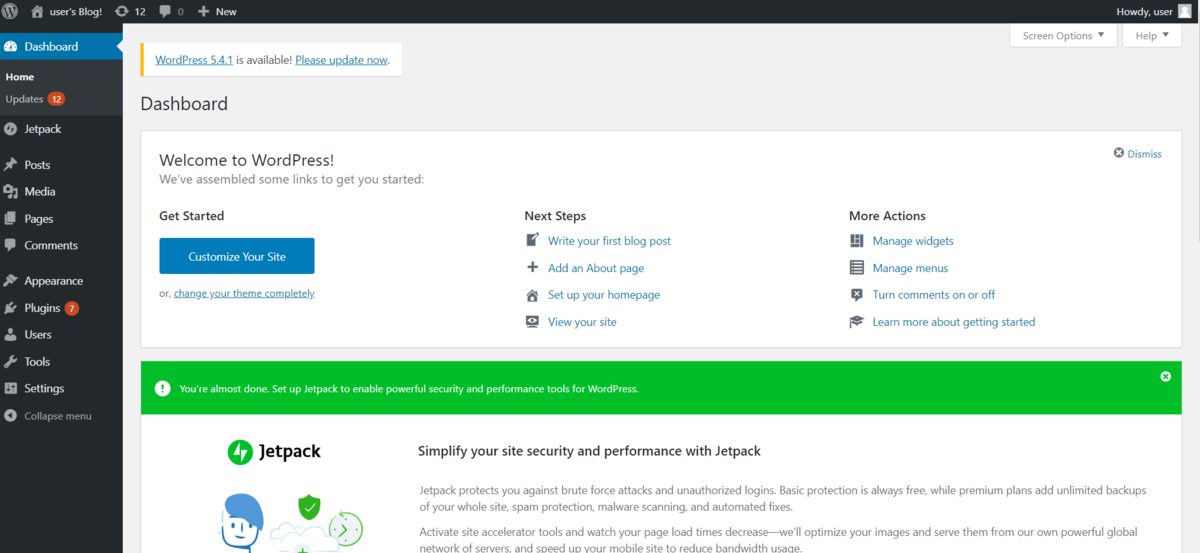This screenshot has height=553, width=1200.
Task: Click the Tools wrench icon
Action: (11, 362)
